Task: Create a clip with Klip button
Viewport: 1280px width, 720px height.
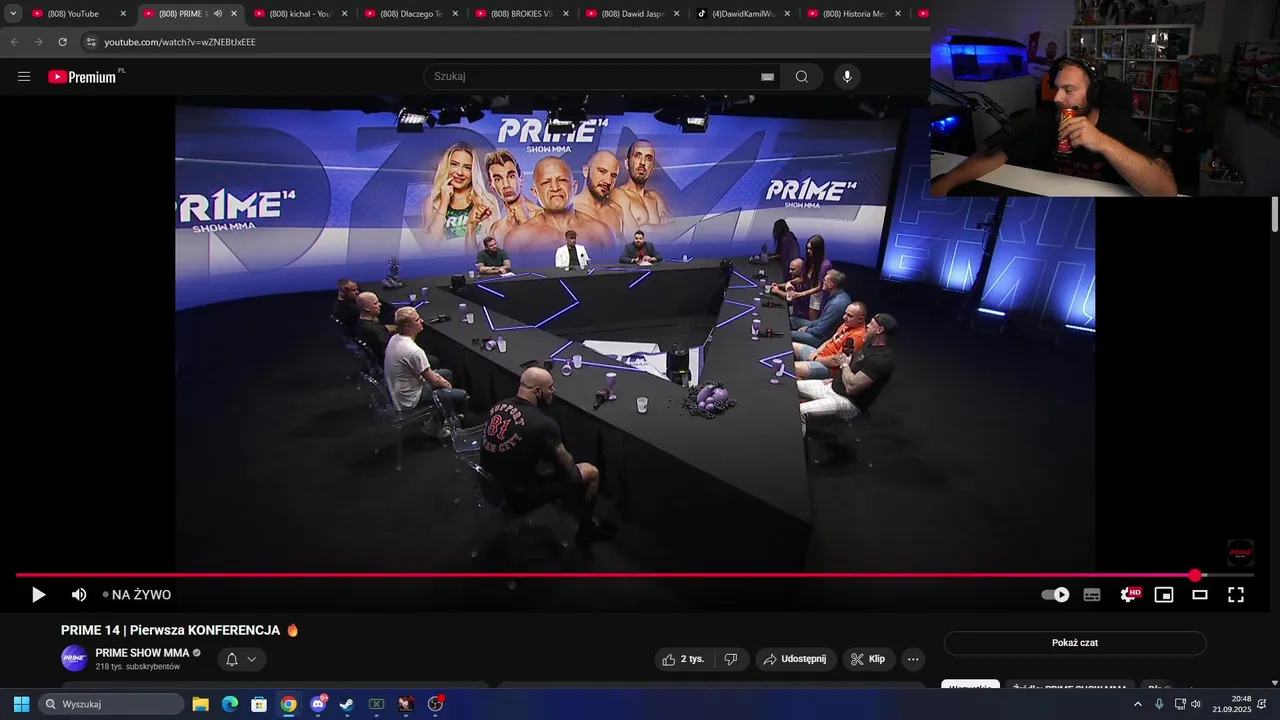Action: (869, 659)
